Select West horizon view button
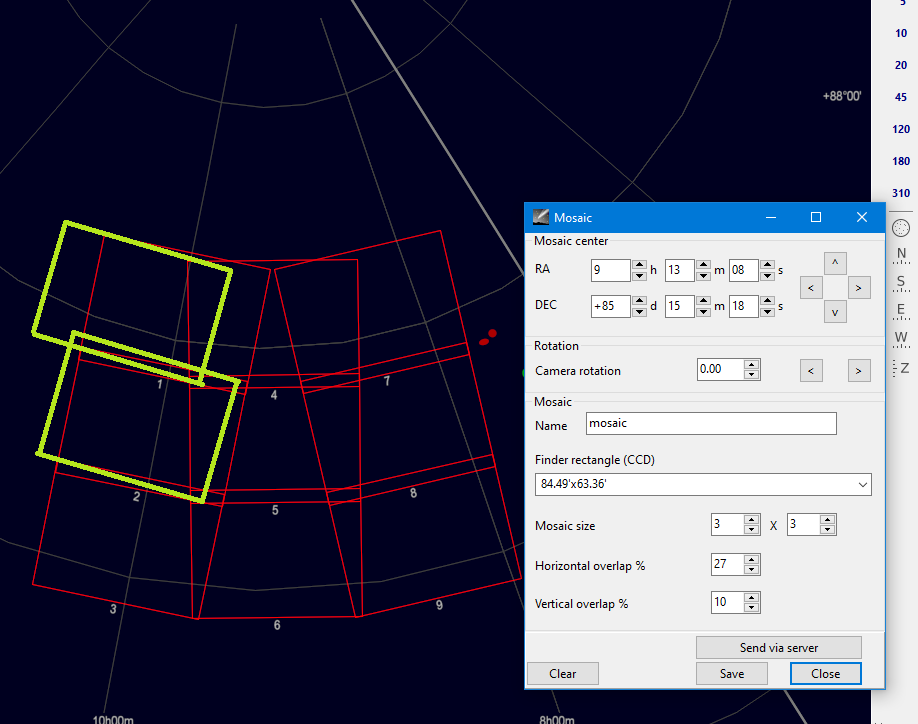The width and height of the screenshot is (918, 724). point(901,337)
